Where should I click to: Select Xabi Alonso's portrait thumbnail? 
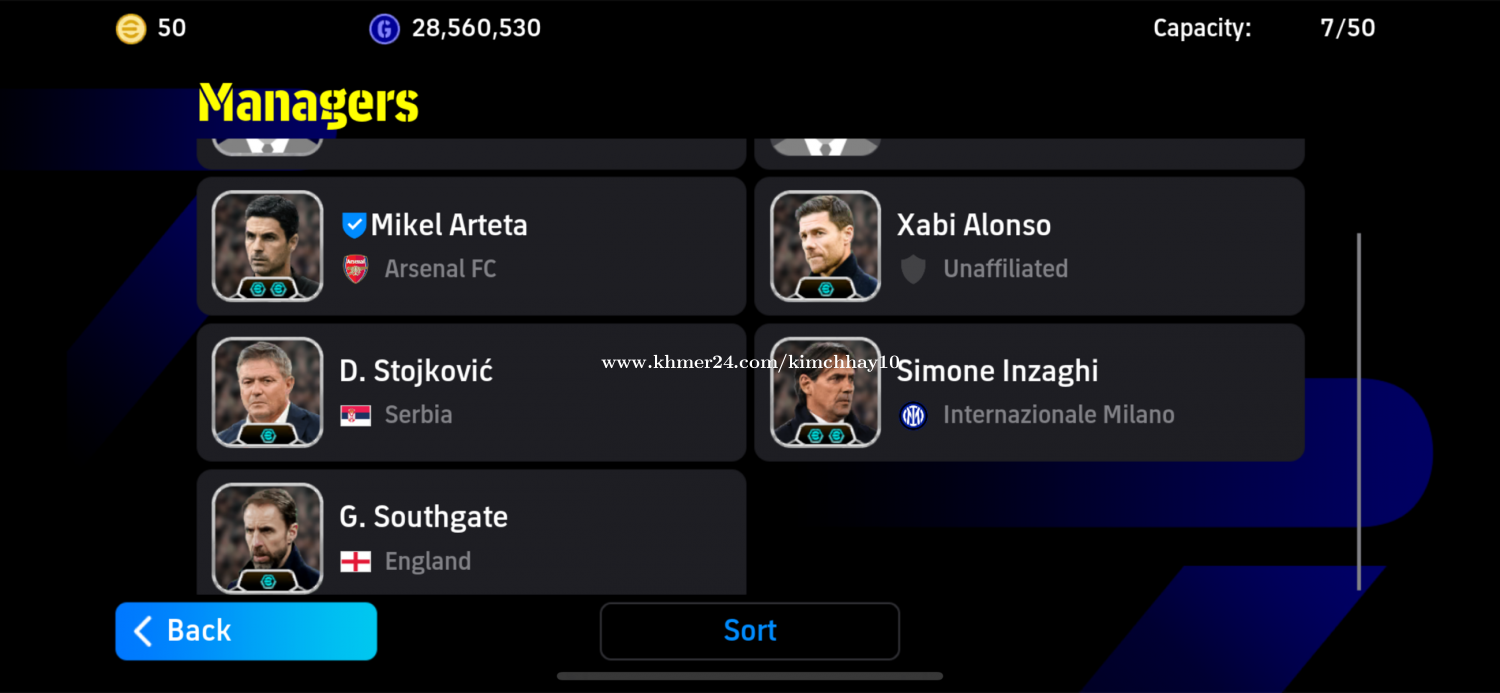(826, 246)
